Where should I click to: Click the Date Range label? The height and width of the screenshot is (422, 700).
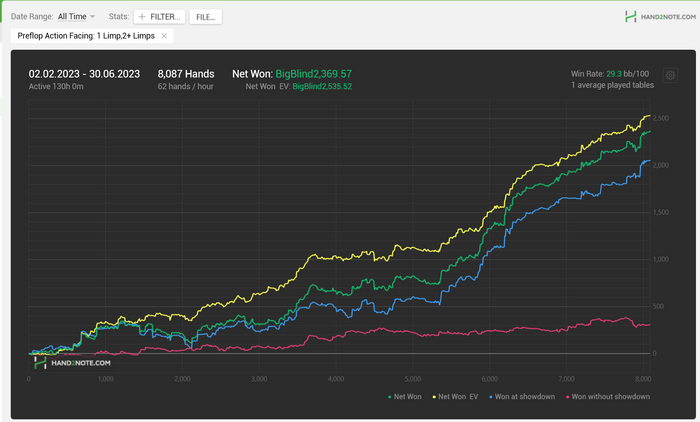(32, 17)
